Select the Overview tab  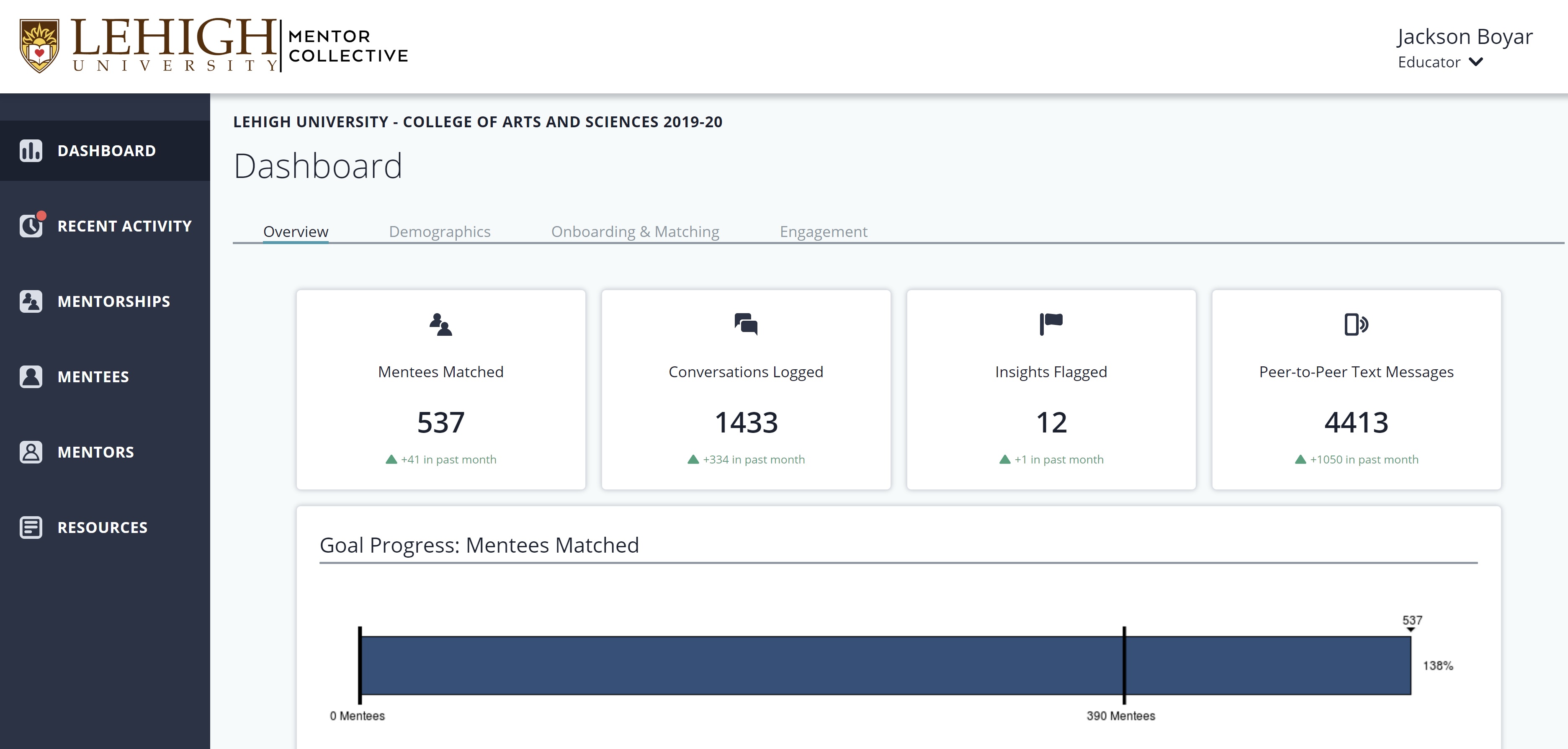(296, 232)
